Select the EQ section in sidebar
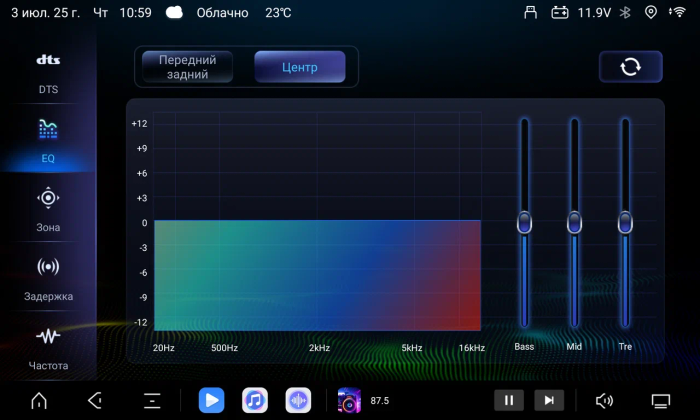The width and height of the screenshot is (700, 420). 48,141
